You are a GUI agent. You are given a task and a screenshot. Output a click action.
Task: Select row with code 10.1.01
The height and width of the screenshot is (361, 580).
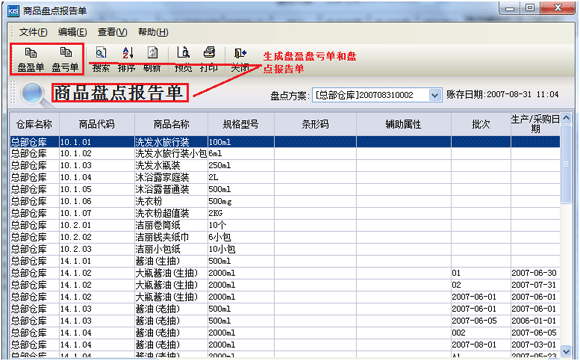tap(285, 142)
